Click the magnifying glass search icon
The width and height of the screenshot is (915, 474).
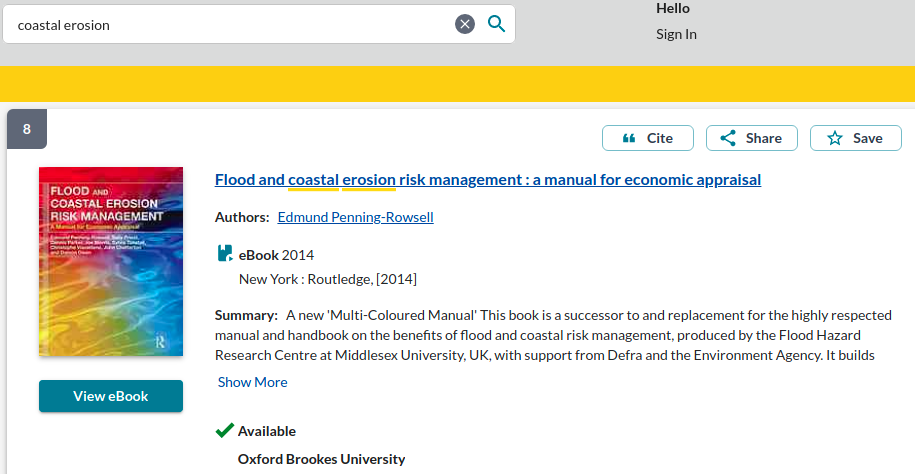point(497,24)
